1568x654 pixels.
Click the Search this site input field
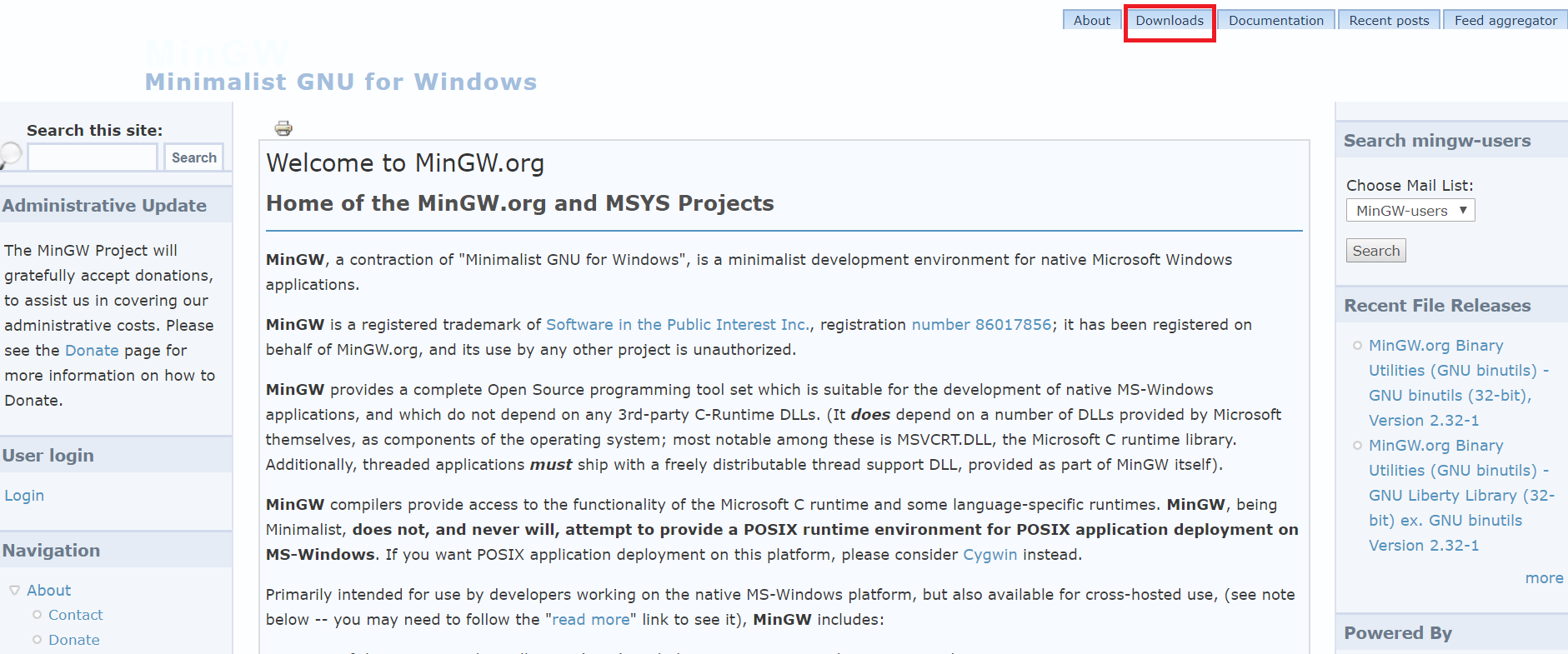coord(93,157)
